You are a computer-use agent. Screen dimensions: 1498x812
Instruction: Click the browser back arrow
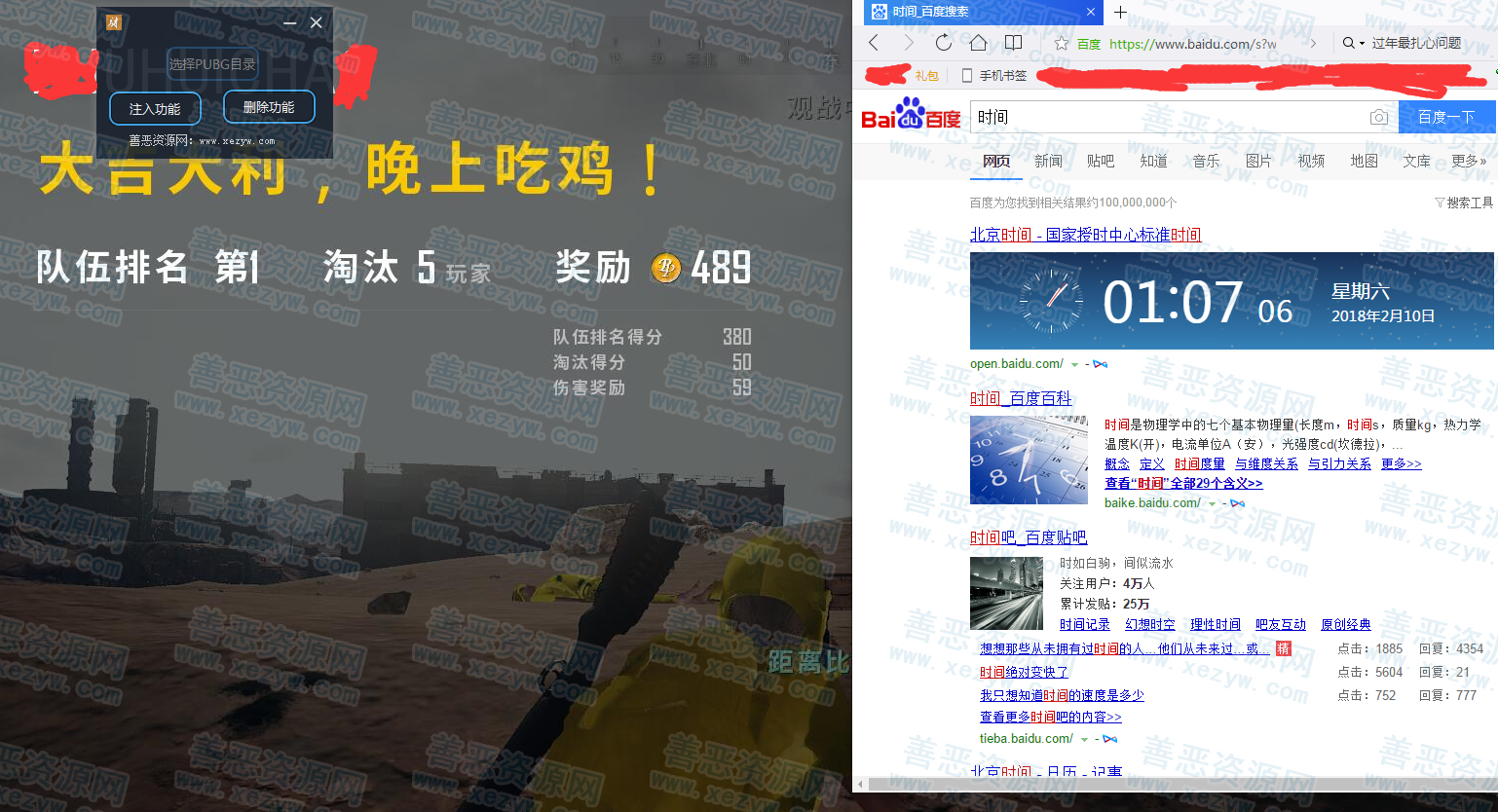pos(874,43)
